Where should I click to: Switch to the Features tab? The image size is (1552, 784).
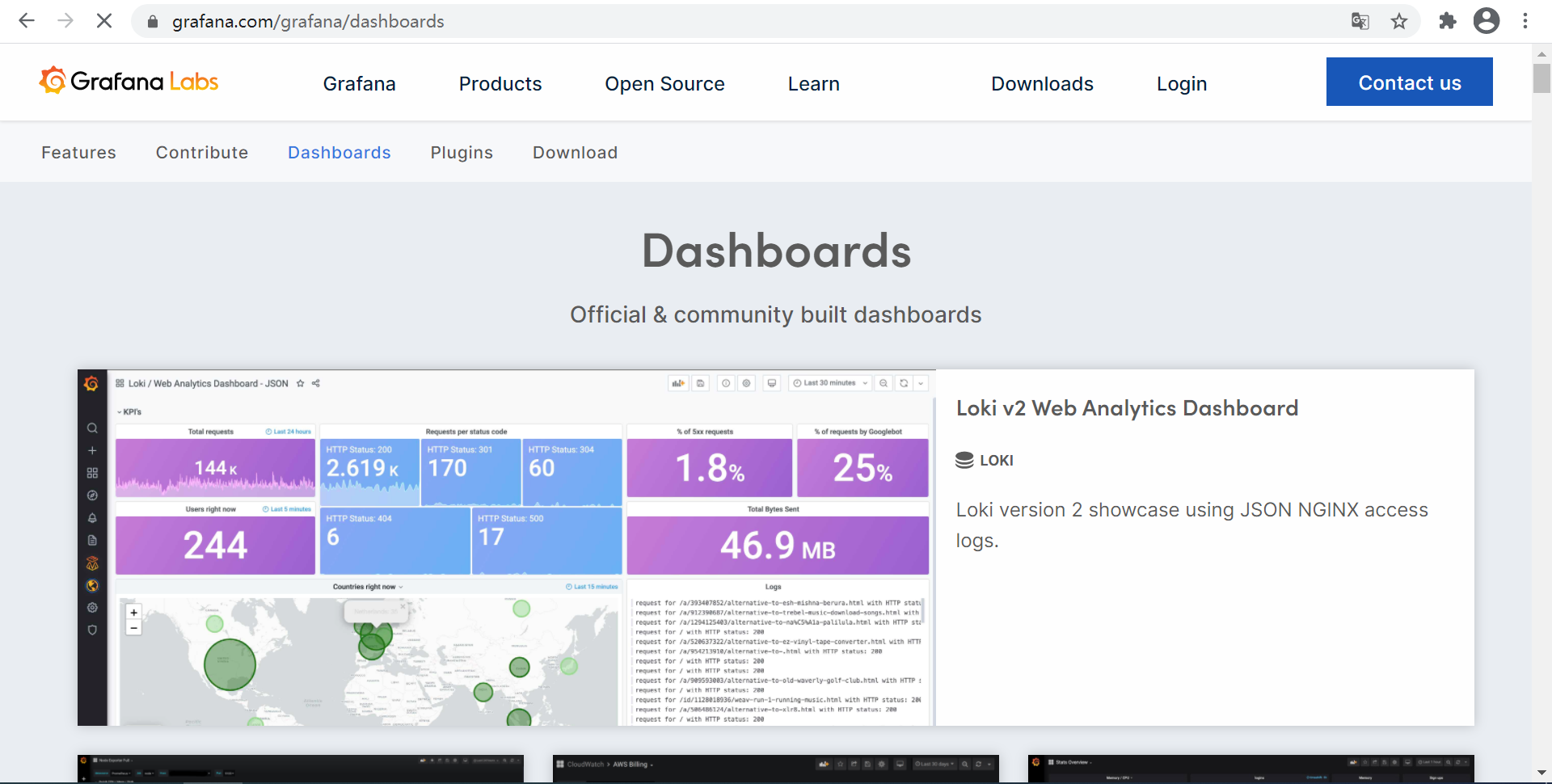click(x=78, y=152)
